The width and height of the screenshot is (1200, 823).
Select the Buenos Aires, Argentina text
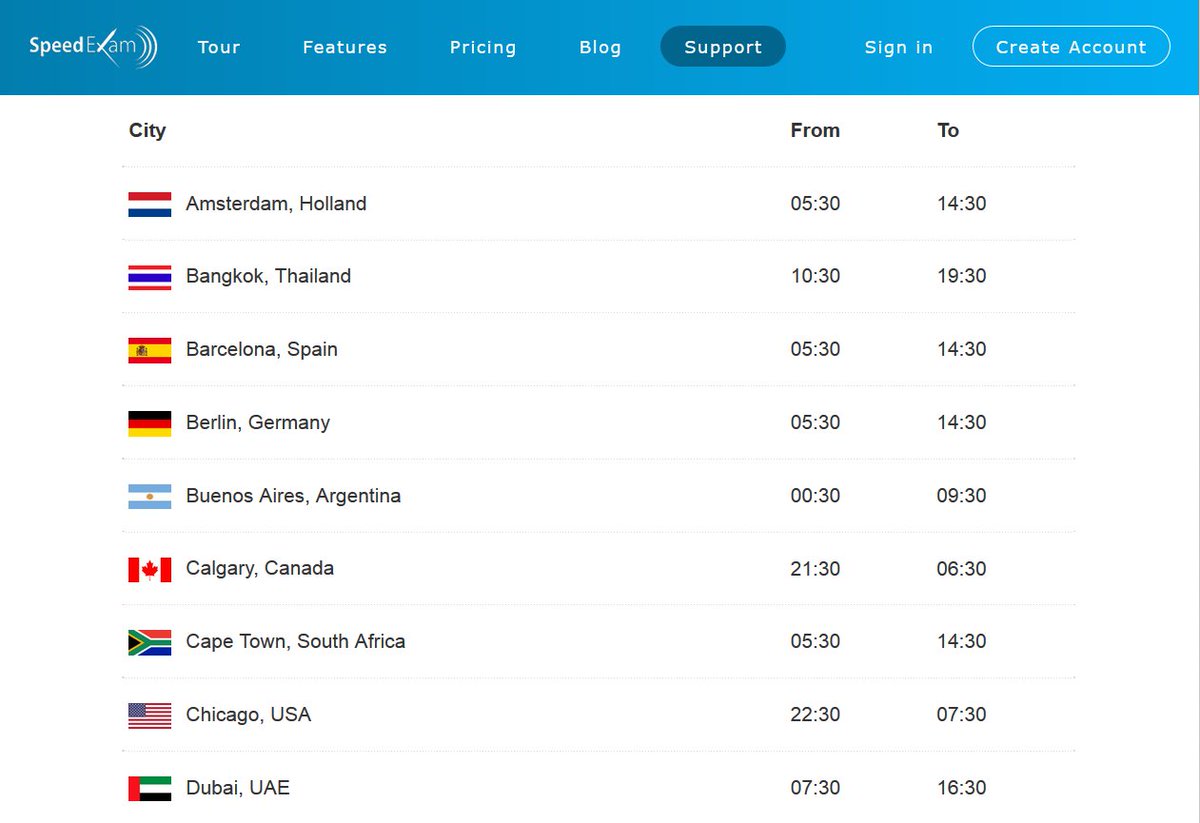pyautogui.click(x=293, y=495)
